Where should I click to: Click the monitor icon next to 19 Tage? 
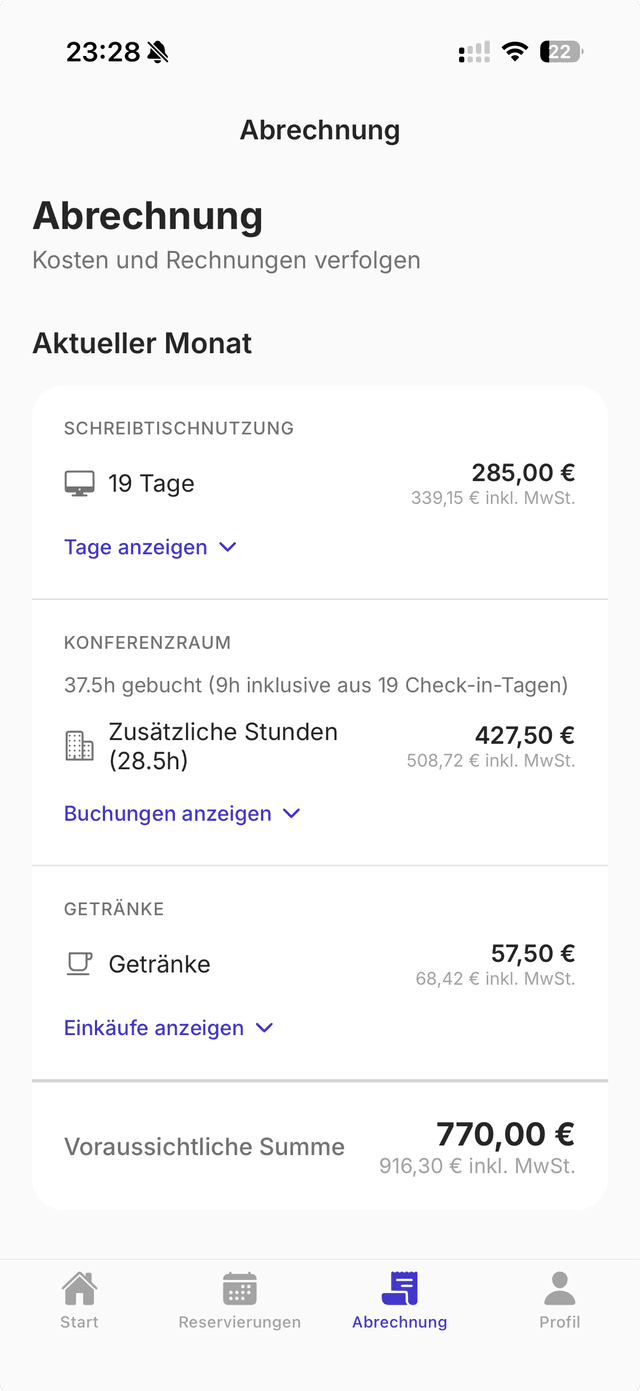78,483
